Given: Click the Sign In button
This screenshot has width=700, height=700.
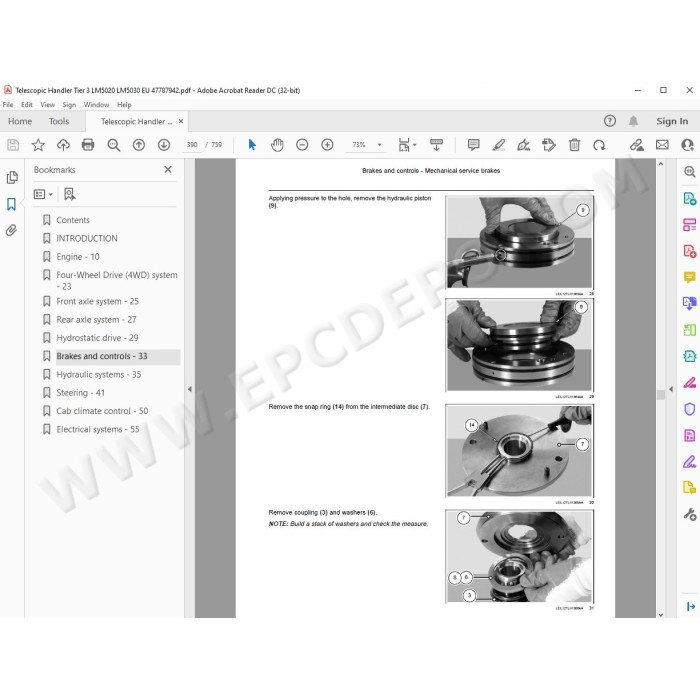Looking at the screenshot, I should tap(672, 121).
